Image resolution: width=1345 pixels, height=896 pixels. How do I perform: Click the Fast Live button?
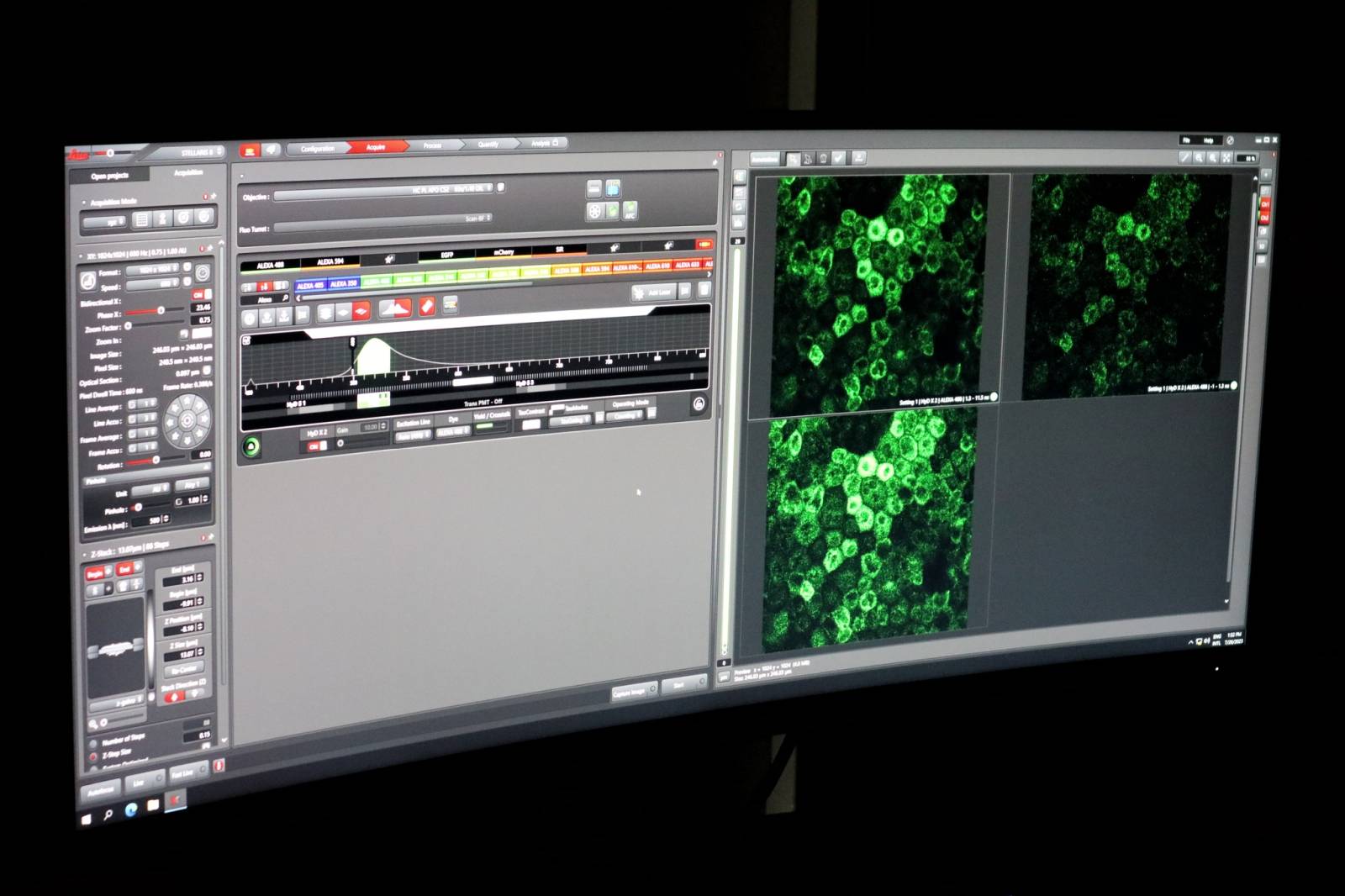187,772
